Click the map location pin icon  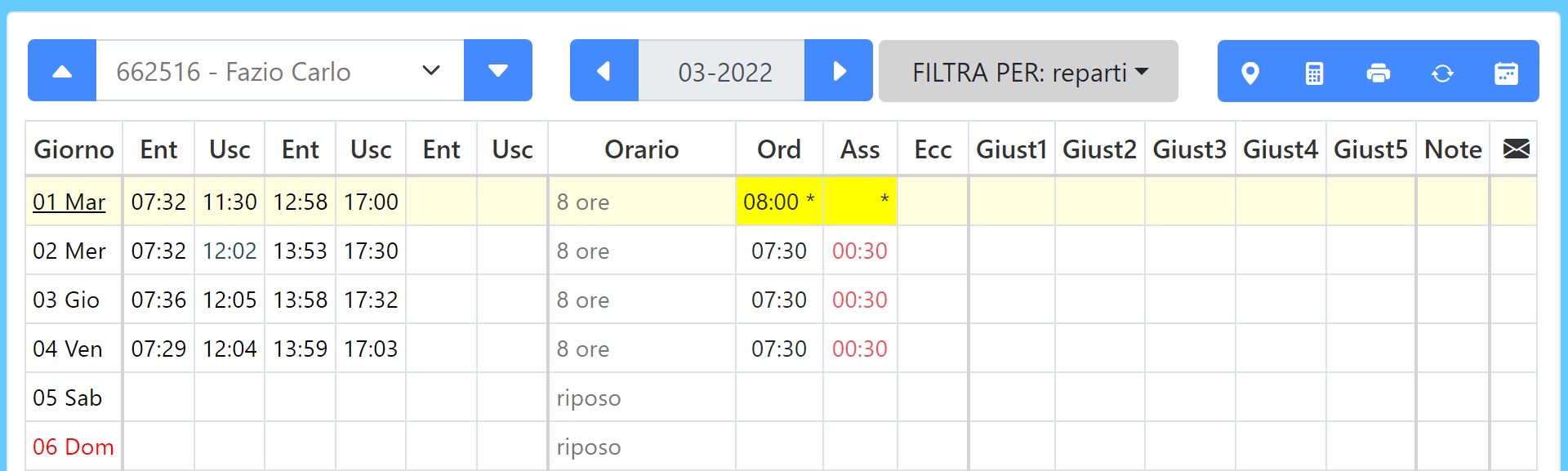click(1249, 73)
